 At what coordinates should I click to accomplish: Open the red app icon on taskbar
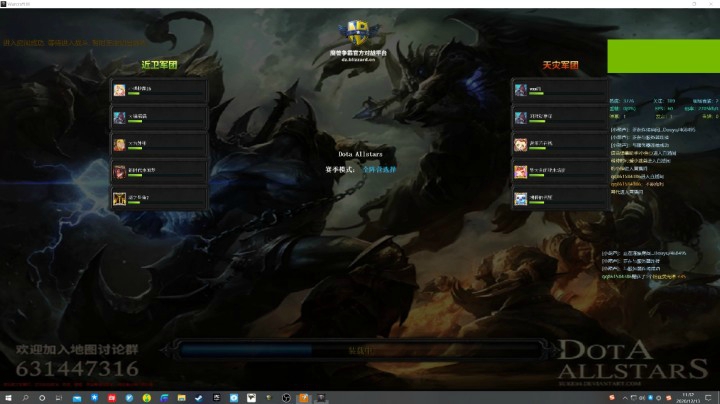point(112,398)
